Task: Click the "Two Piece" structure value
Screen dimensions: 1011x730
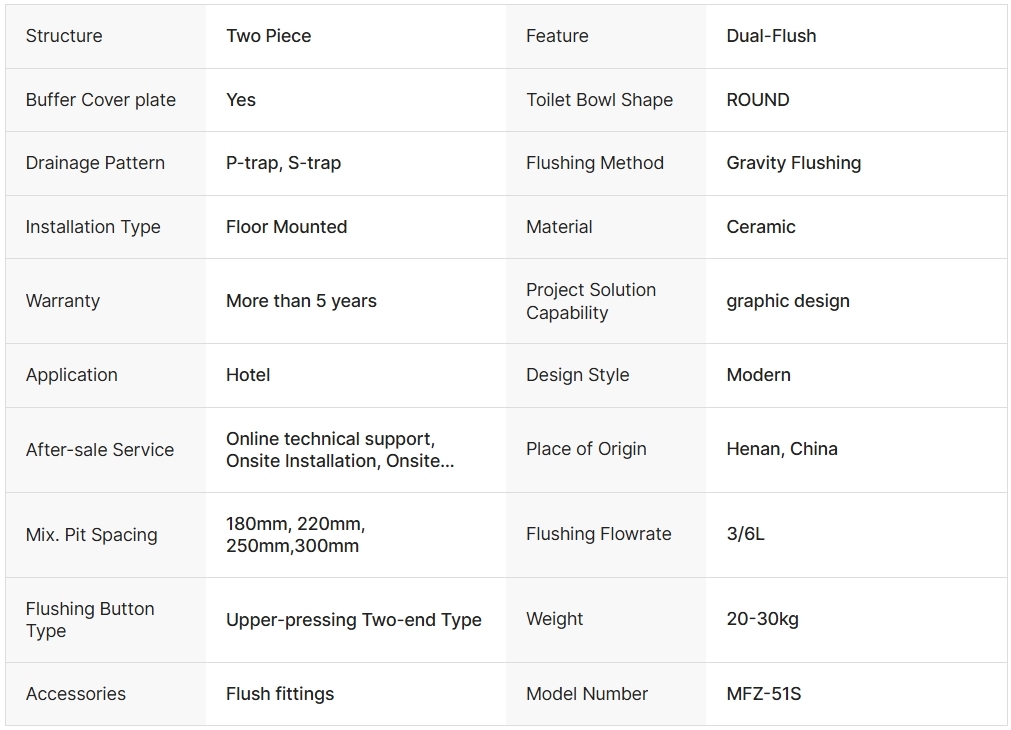Action: [x=268, y=36]
